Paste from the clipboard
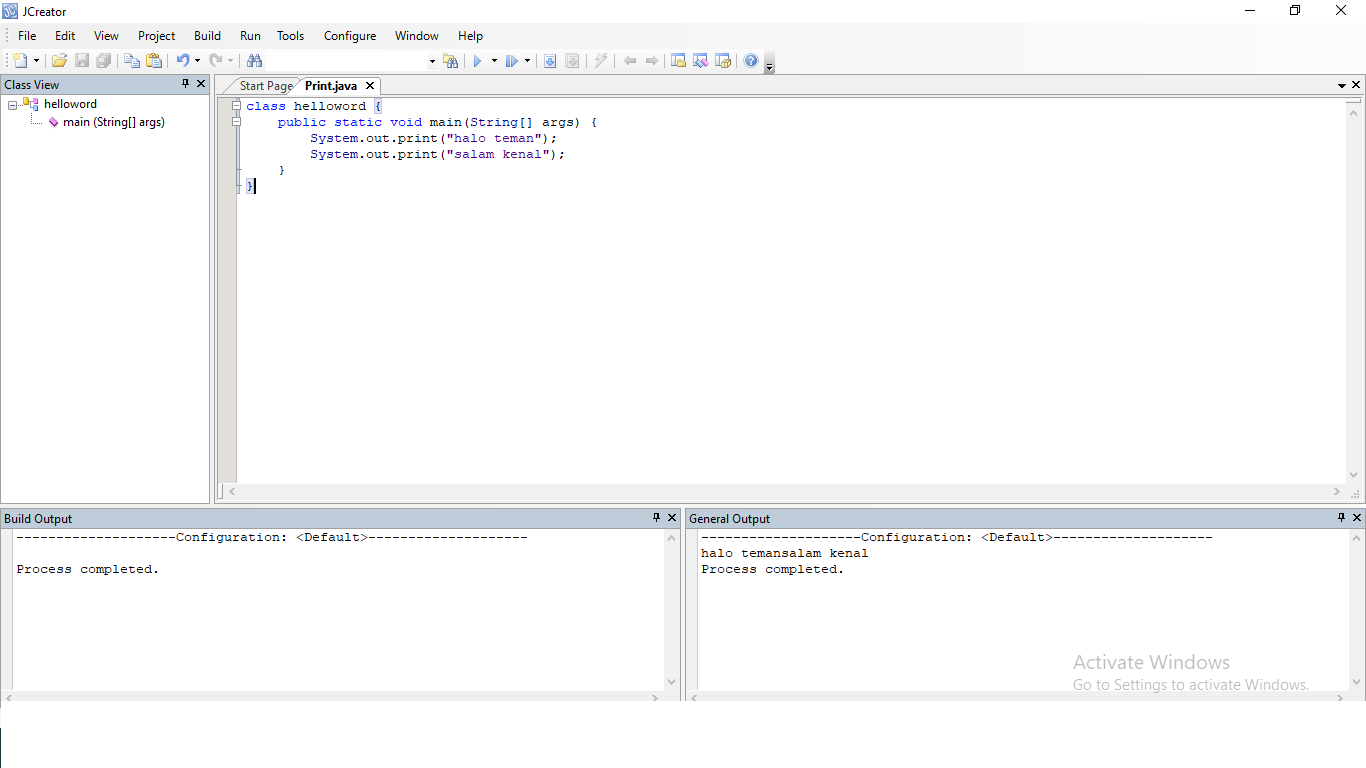 pos(154,60)
